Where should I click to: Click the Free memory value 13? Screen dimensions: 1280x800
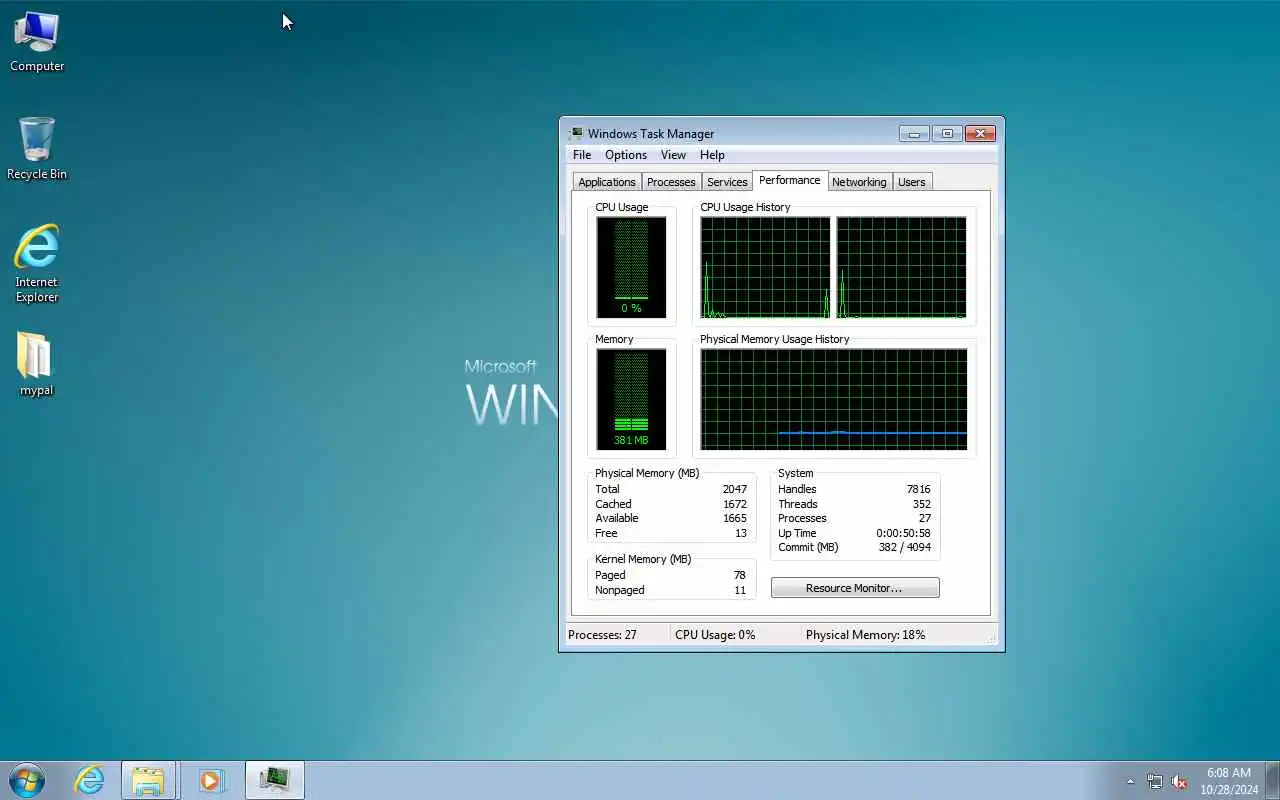click(x=741, y=533)
